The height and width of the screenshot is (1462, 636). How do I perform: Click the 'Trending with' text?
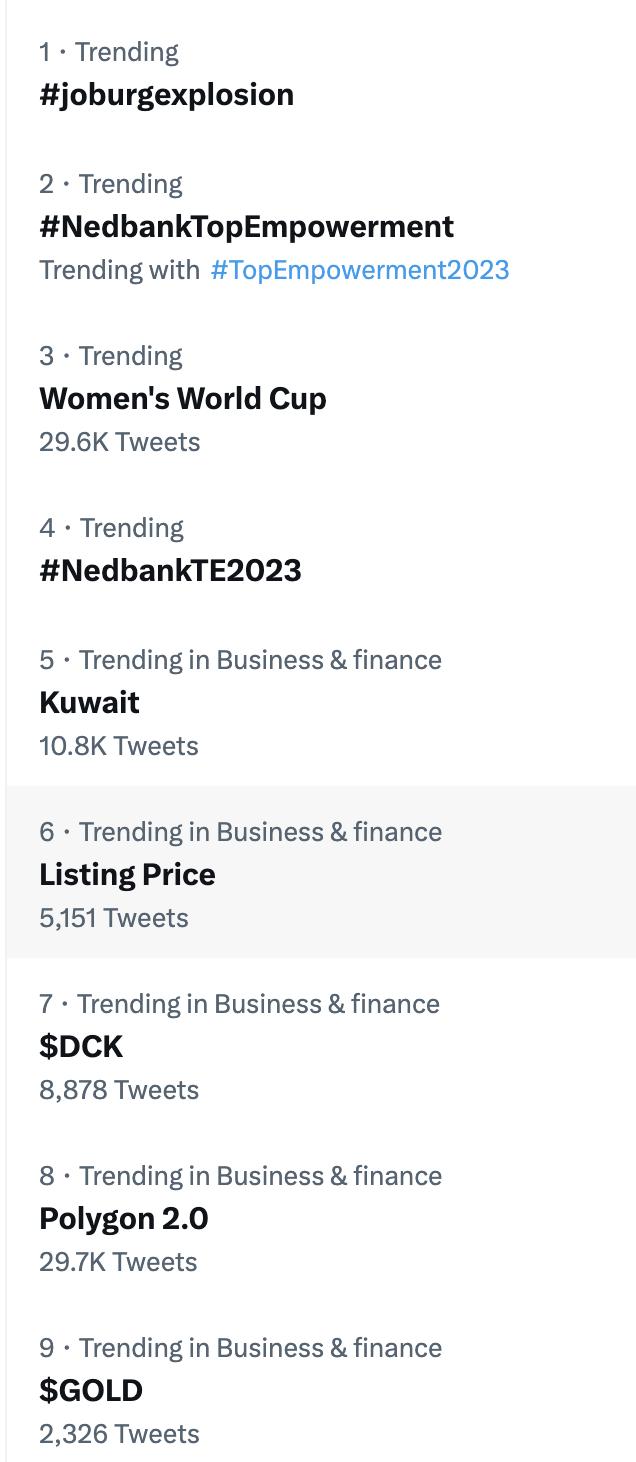119,270
